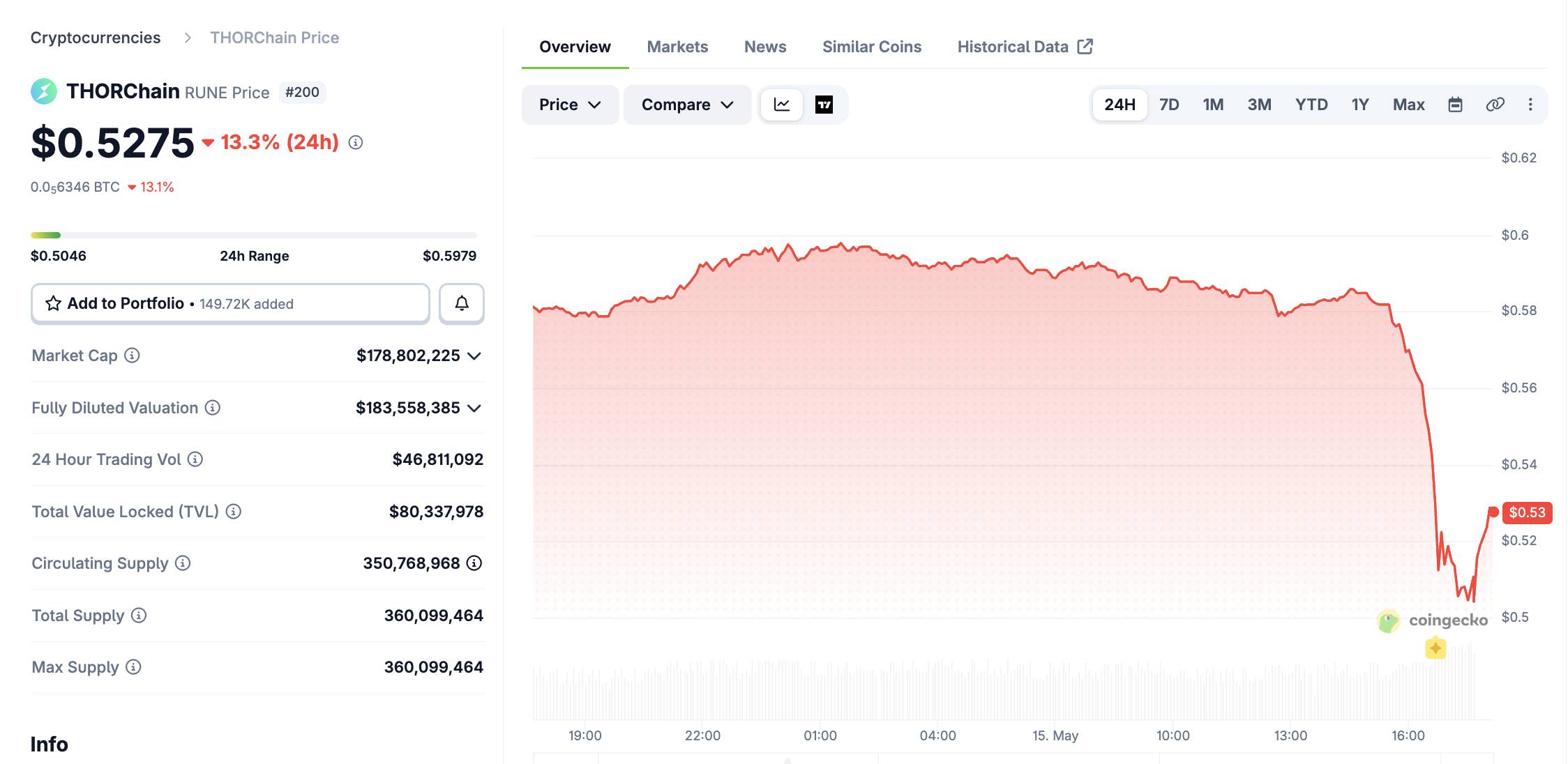Open the Compare dropdown
This screenshot has height=764, width=1568.
coord(687,105)
